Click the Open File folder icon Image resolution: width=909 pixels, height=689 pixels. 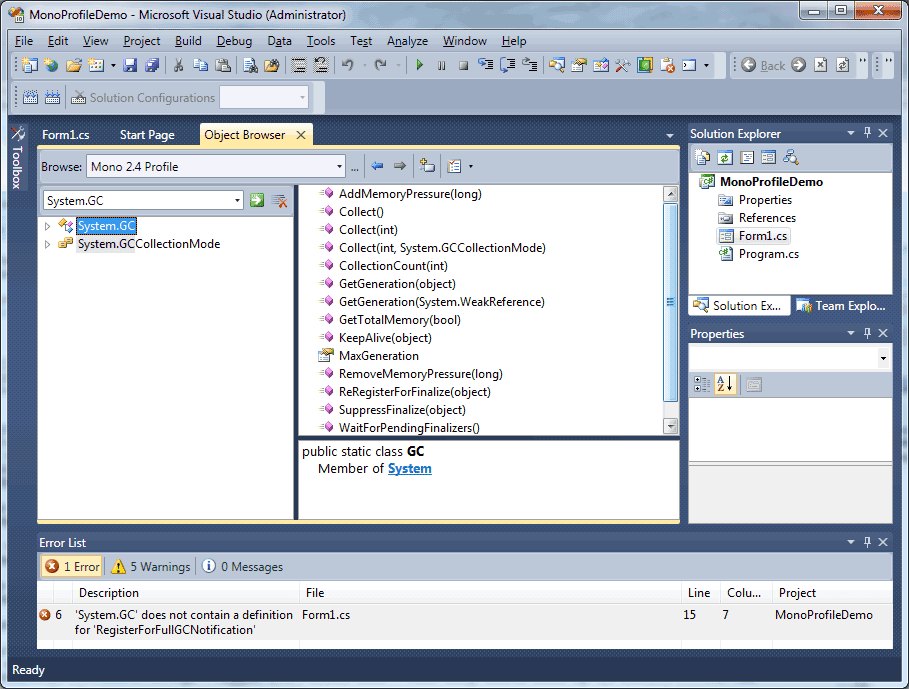74,65
